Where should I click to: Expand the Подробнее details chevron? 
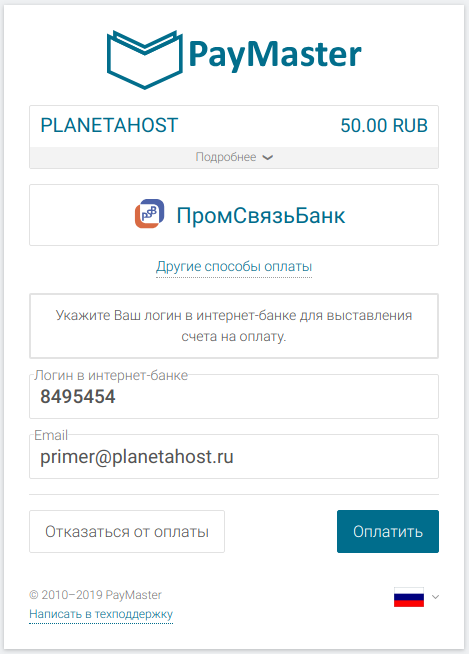267,157
